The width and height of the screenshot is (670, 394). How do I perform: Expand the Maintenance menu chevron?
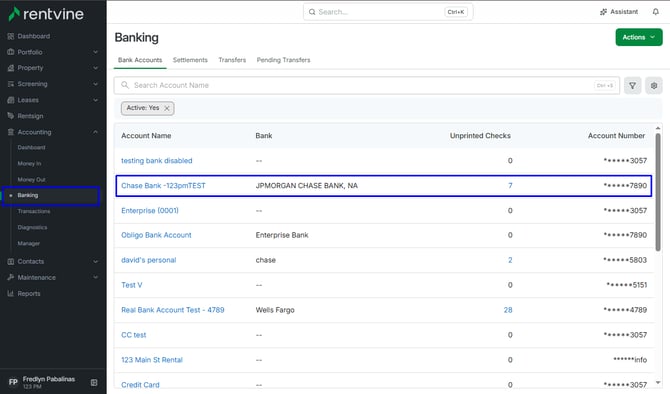point(95,277)
